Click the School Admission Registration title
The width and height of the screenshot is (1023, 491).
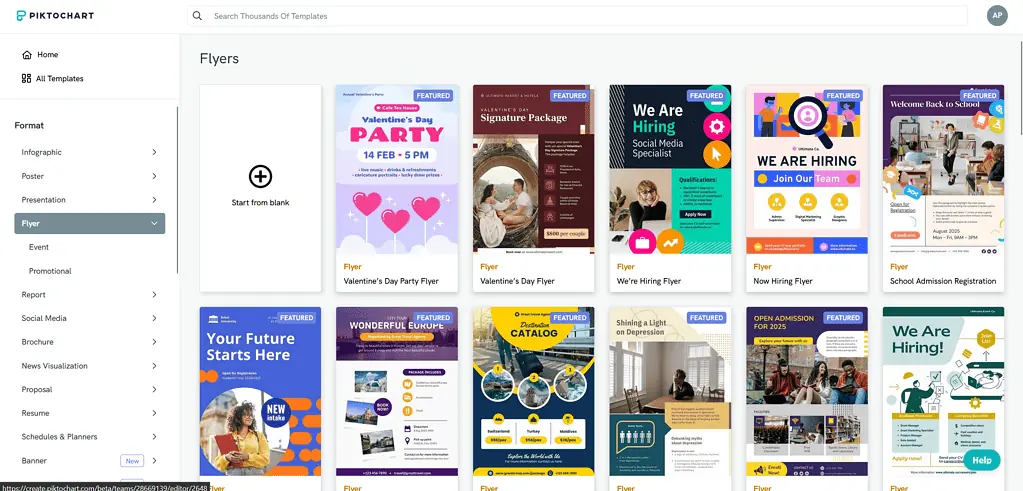coord(943,281)
